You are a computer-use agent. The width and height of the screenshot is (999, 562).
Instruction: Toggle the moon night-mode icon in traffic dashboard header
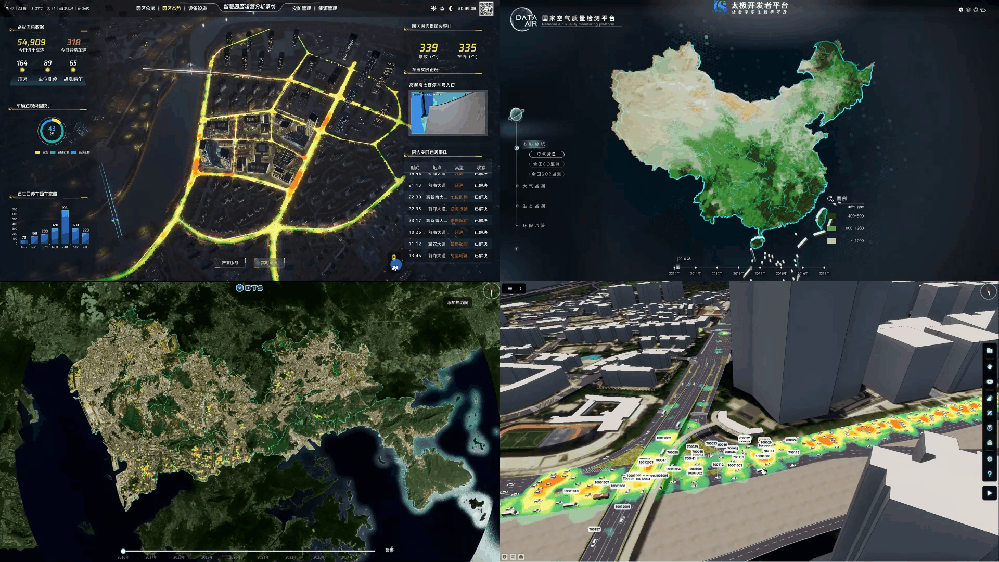(x=450, y=8)
